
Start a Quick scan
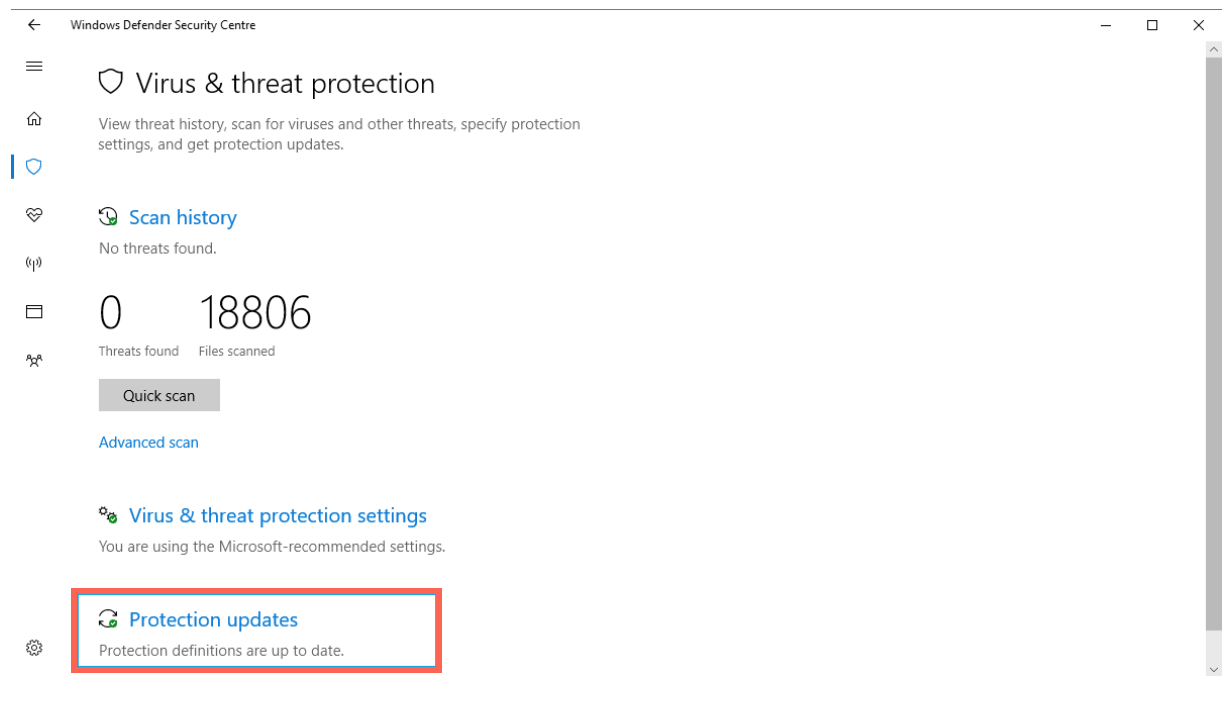tap(159, 395)
